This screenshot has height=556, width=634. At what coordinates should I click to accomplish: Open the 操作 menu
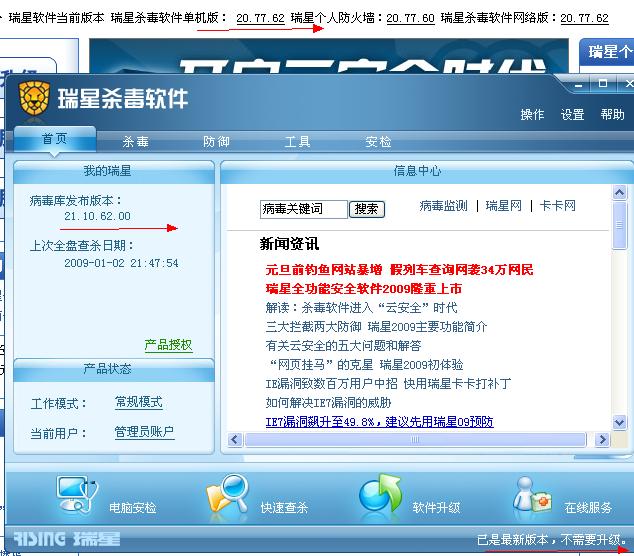pyautogui.click(x=532, y=114)
